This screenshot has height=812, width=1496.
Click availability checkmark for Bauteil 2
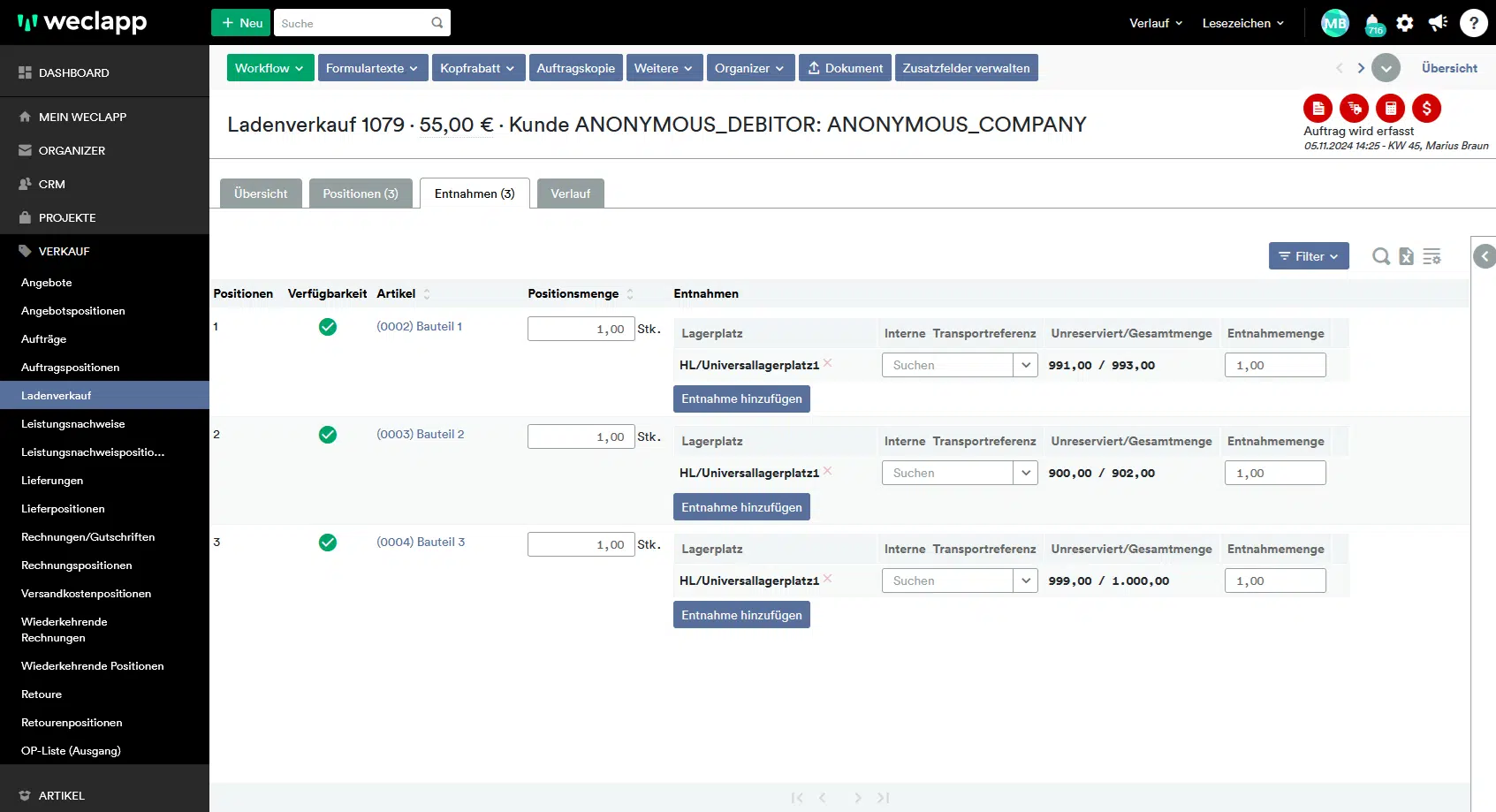(x=327, y=435)
